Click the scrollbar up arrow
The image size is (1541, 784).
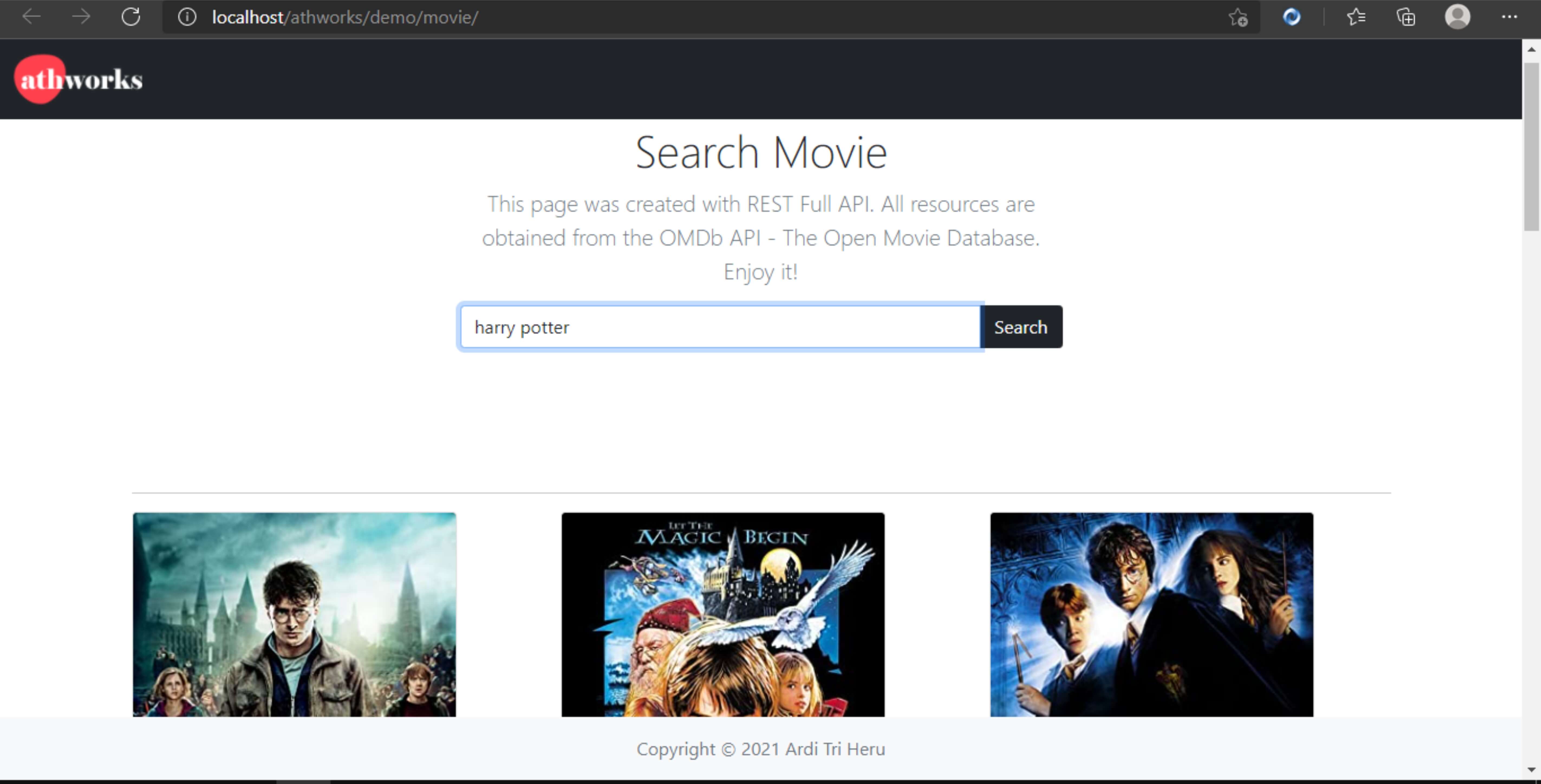click(1532, 49)
